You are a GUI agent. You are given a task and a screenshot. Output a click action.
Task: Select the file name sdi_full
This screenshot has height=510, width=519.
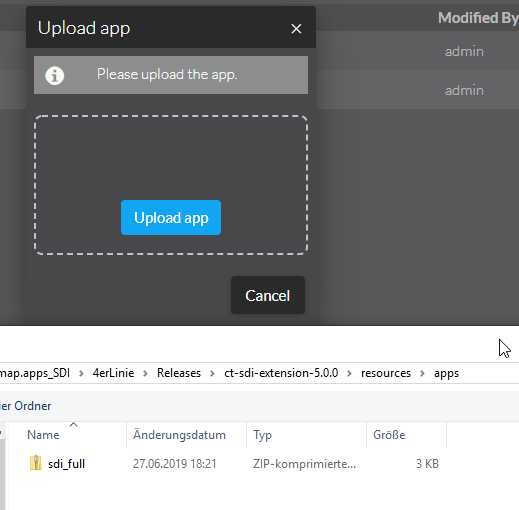click(66, 464)
